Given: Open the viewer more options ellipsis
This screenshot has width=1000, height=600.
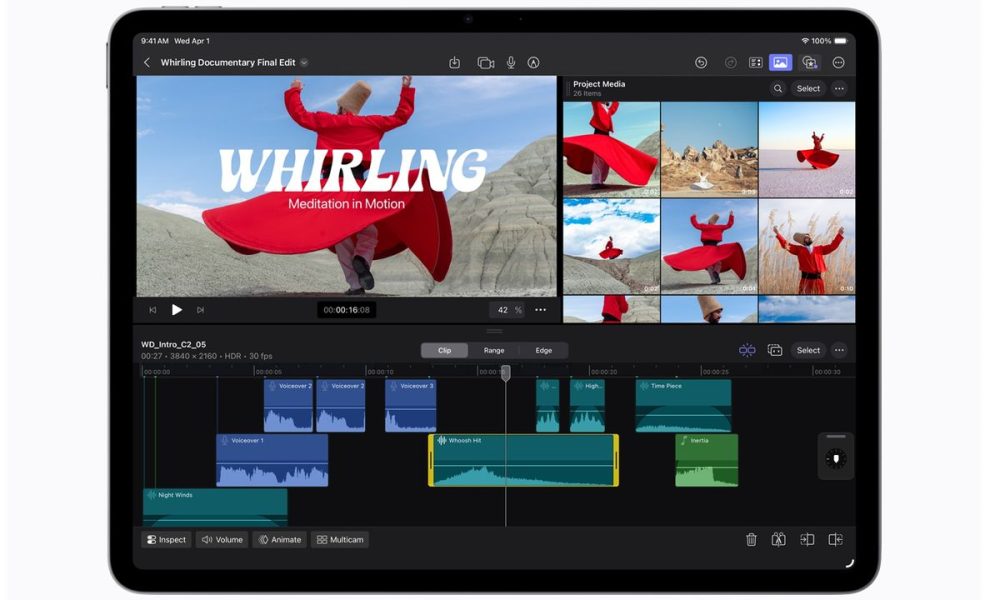Looking at the screenshot, I should [x=541, y=310].
